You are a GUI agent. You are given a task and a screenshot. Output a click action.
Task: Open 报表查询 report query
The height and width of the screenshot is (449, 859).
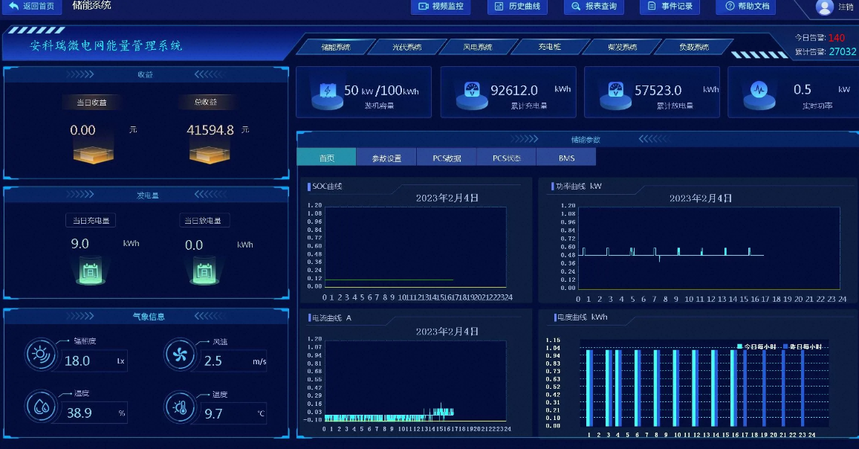594,7
